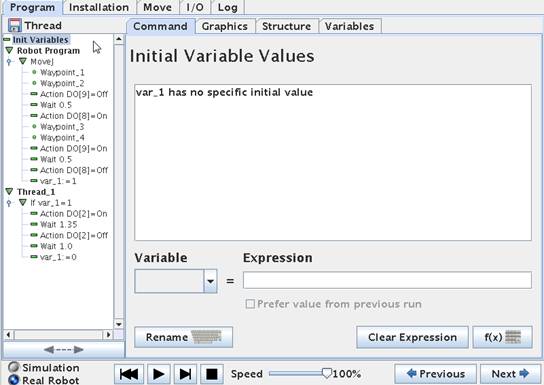
Task: Select the Simulation radio button
Action: point(14,367)
